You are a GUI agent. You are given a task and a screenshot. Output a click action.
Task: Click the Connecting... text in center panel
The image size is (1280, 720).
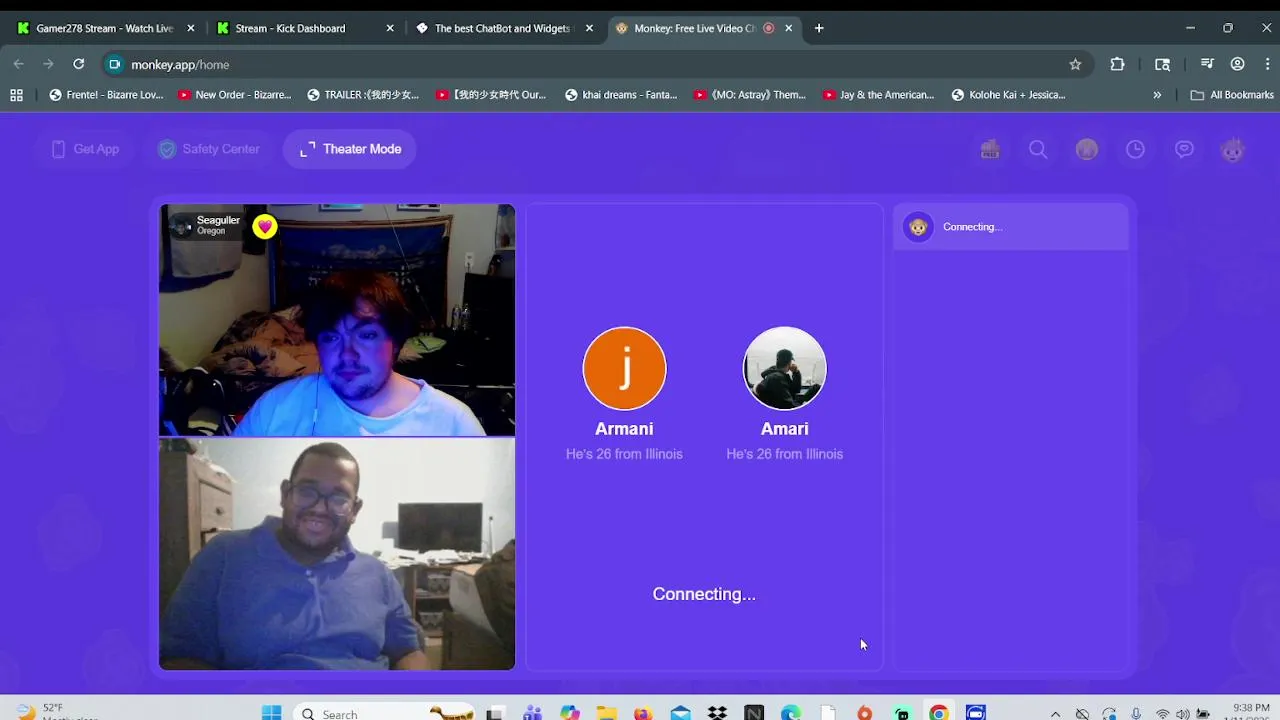[x=704, y=594]
